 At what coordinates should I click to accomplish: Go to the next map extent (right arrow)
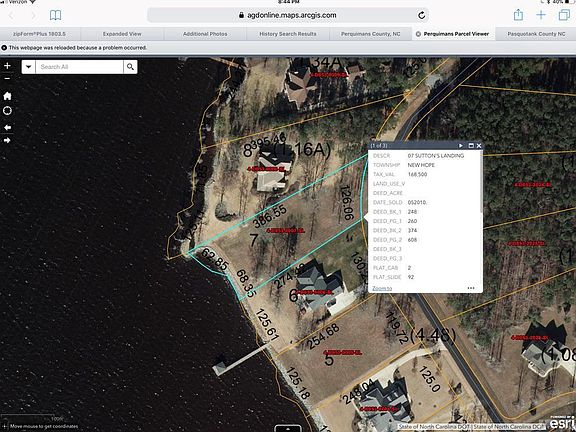tap(7, 140)
